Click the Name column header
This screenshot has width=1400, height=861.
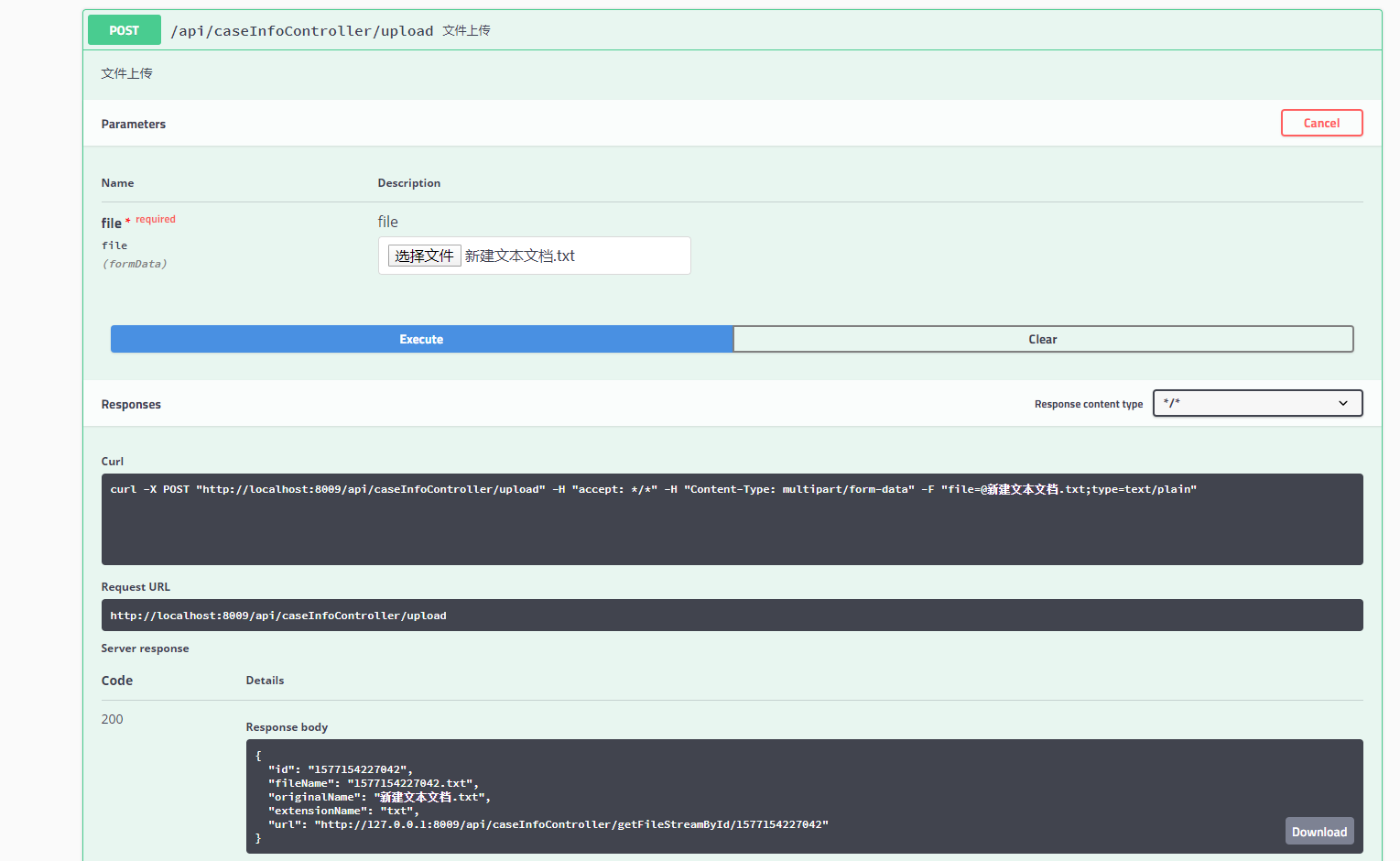point(117,183)
